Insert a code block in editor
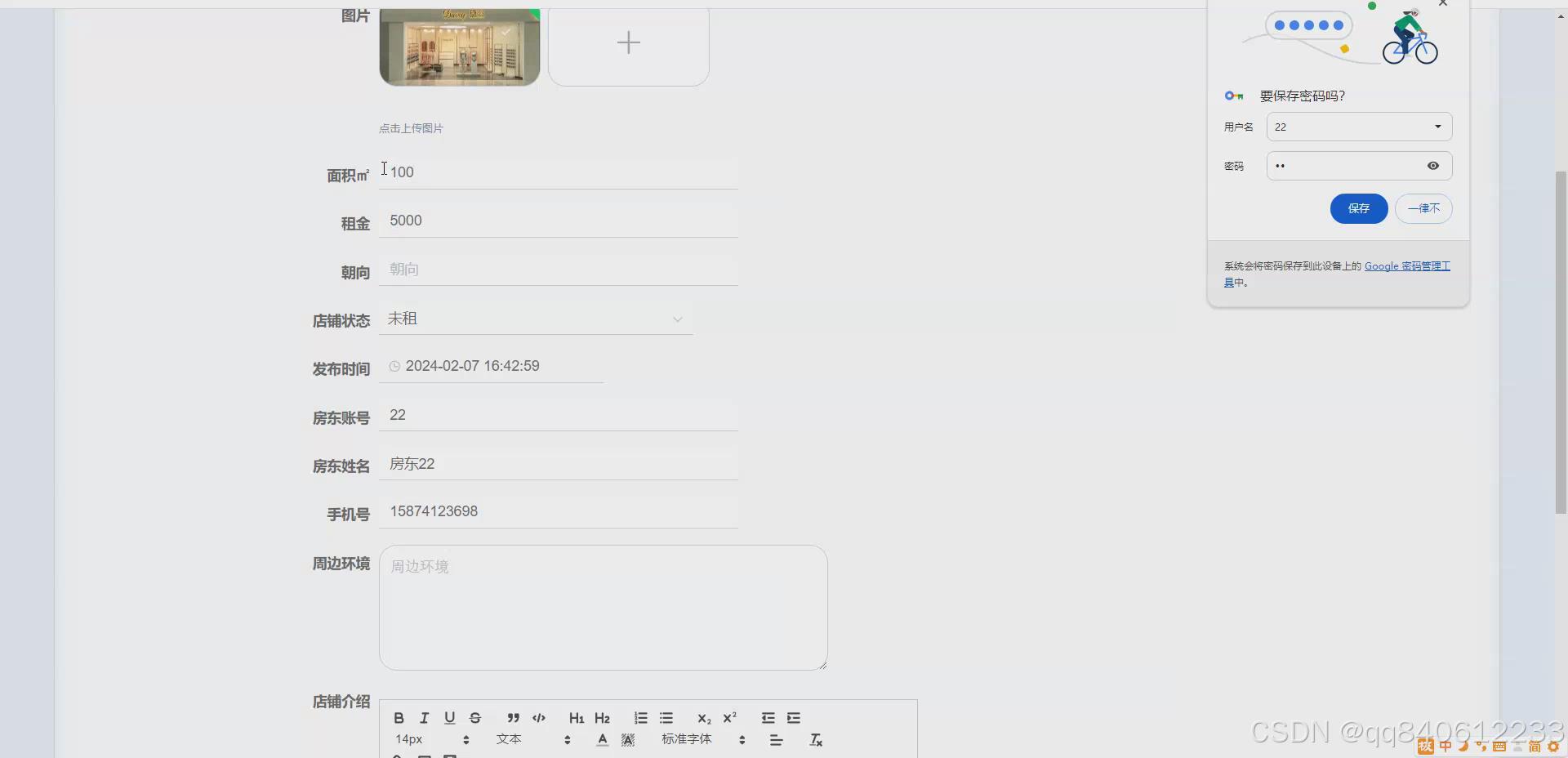This screenshot has width=1568, height=758. (539, 718)
